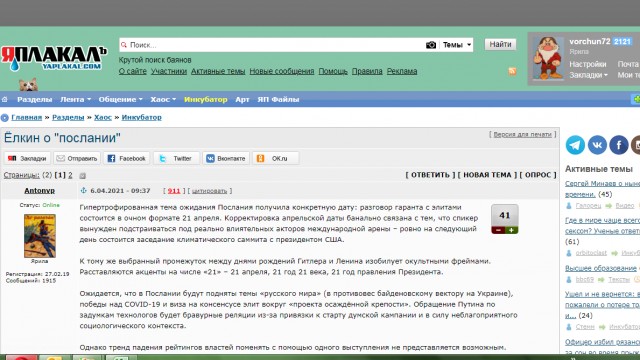This screenshot has width=640, height=360.
Task: Click the Отправить share button
Action: pyautogui.click(x=77, y=158)
